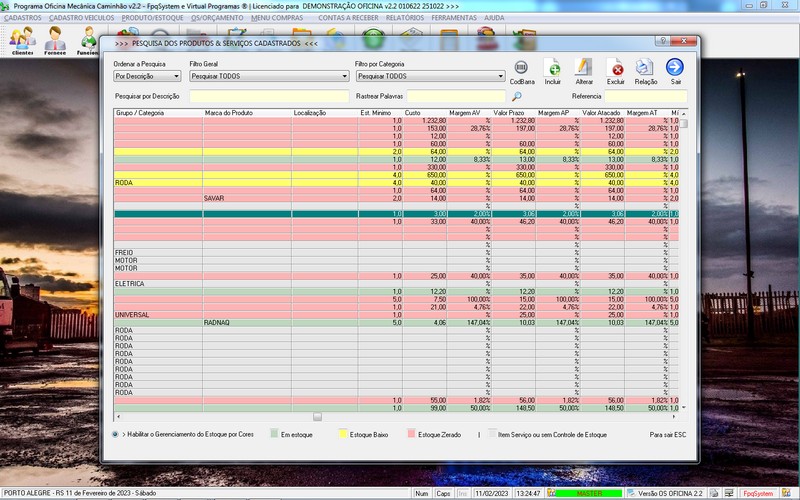Click the 1.232,80 Custo cell

point(425,121)
